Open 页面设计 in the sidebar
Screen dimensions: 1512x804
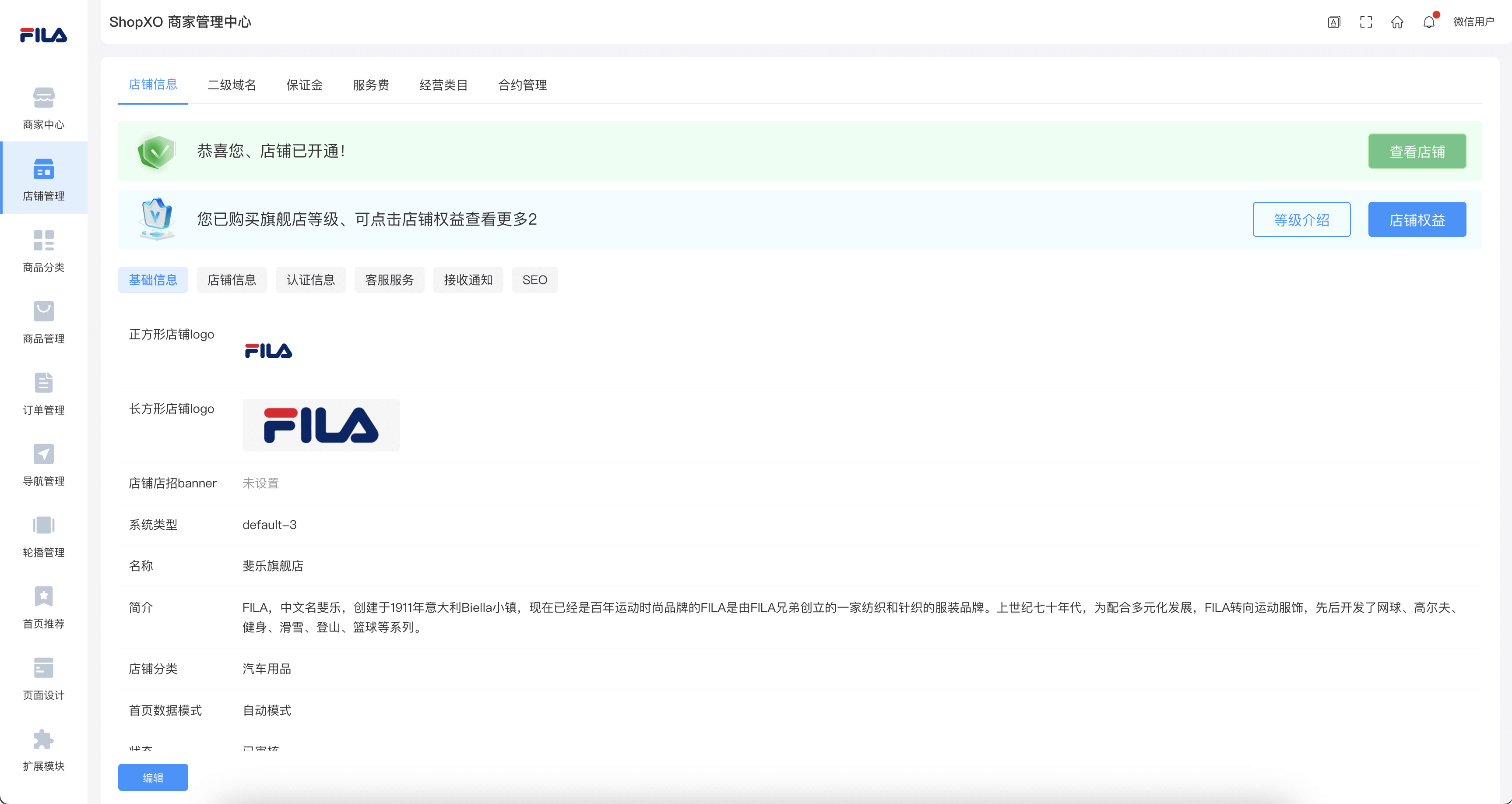43,678
